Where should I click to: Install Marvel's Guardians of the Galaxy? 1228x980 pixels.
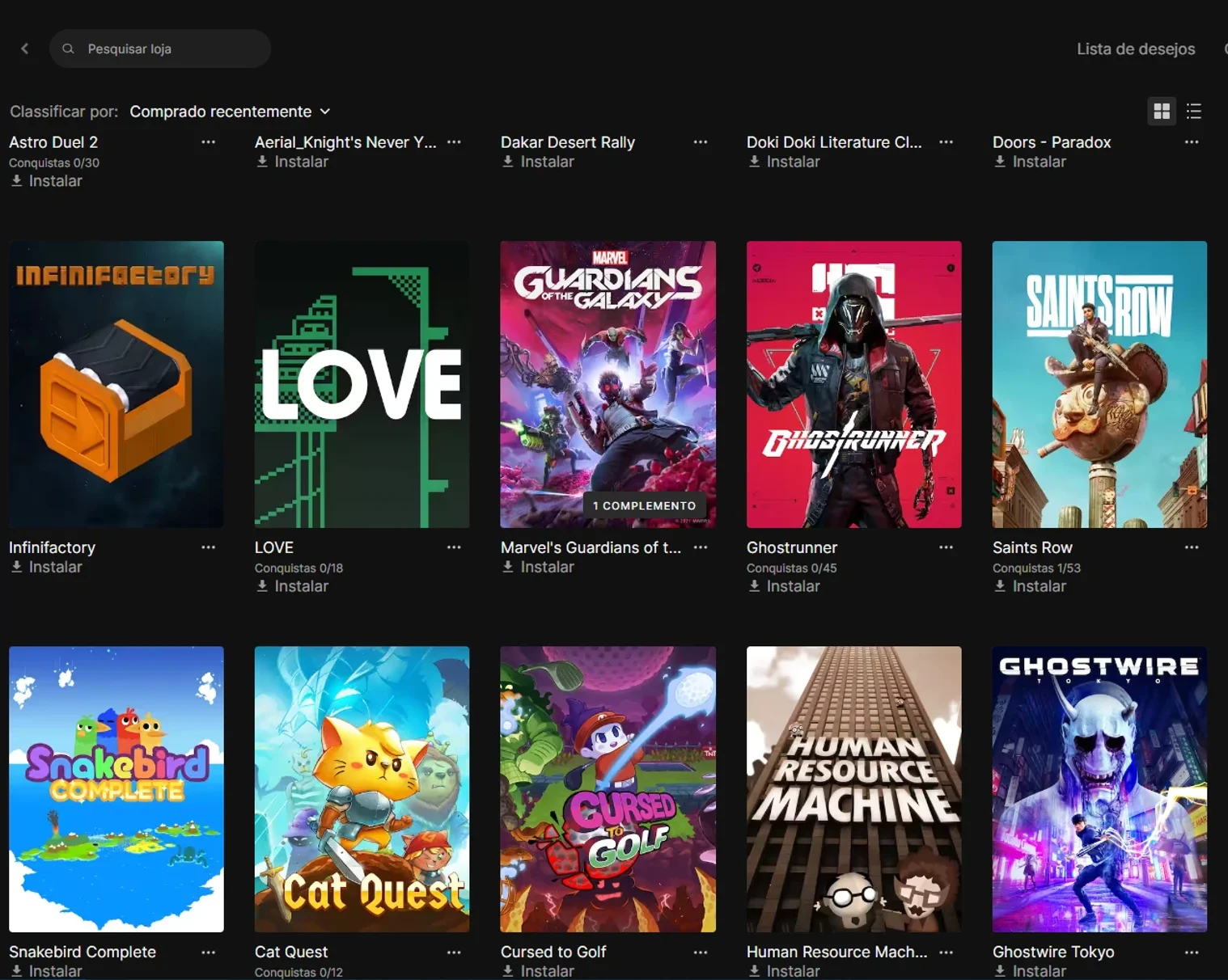[x=539, y=567]
